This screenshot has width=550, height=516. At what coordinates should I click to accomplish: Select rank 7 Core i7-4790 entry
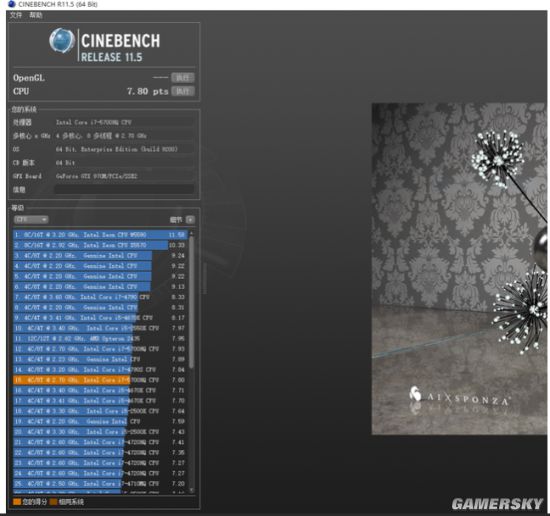point(100,297)
